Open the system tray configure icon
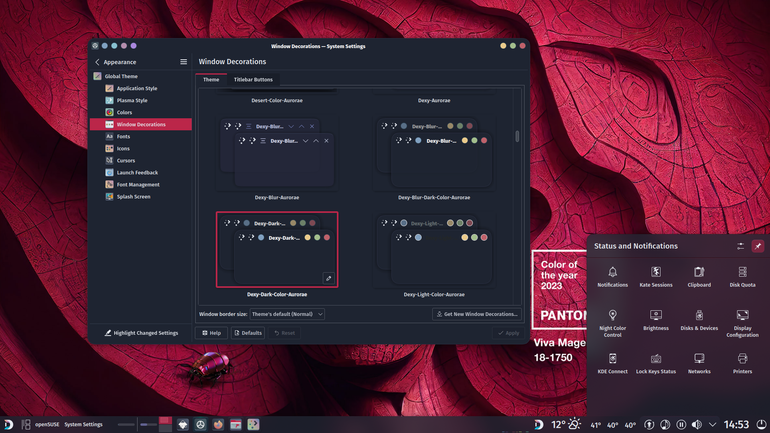Viewport: 770px width, 433px height. [740, 246]
